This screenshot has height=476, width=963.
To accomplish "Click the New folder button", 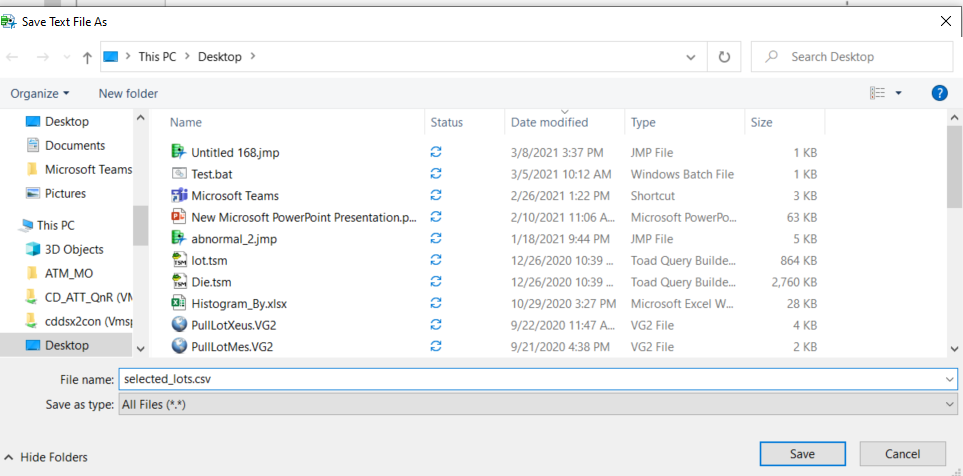I will (128, 93).
